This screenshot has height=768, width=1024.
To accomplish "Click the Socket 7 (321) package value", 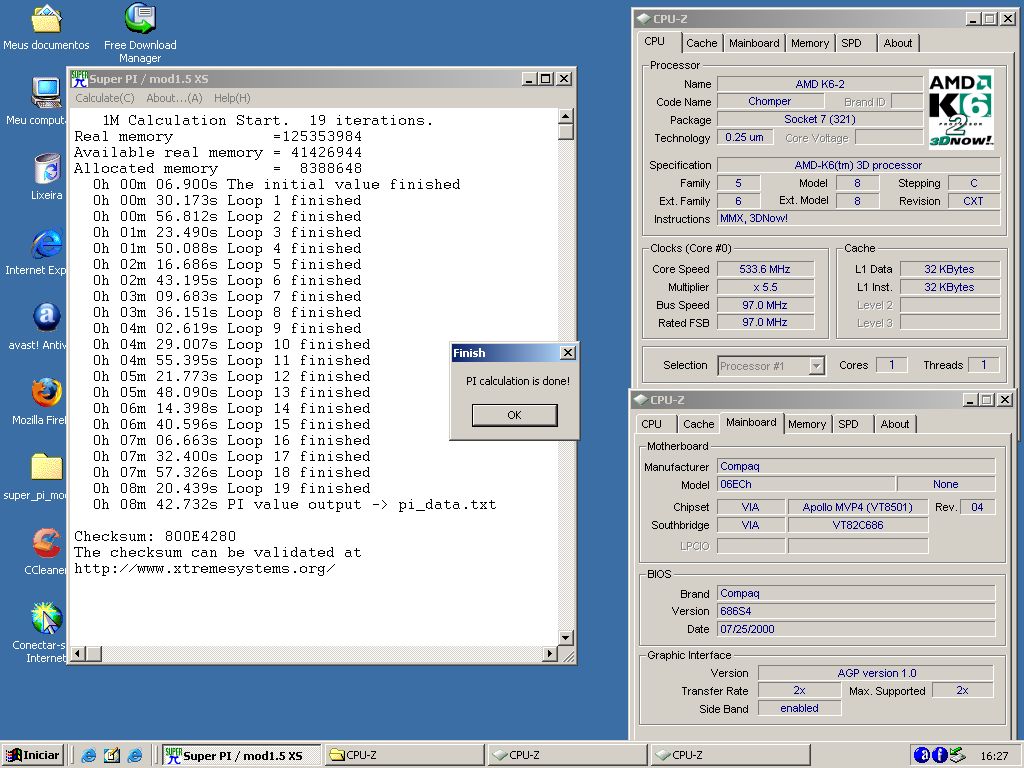I will (x=820, y=119).
